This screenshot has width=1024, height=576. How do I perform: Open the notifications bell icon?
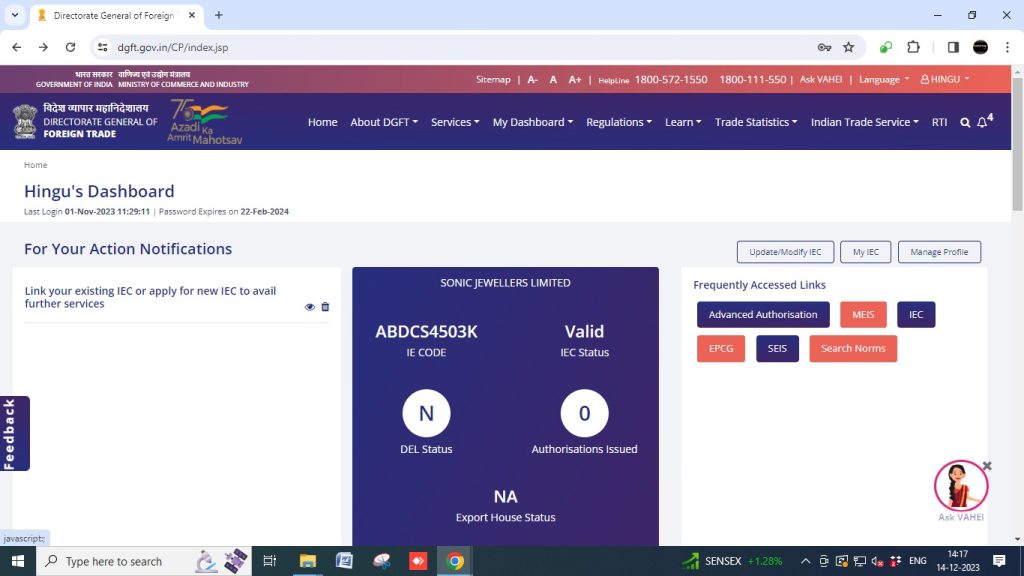coord(982,122)
